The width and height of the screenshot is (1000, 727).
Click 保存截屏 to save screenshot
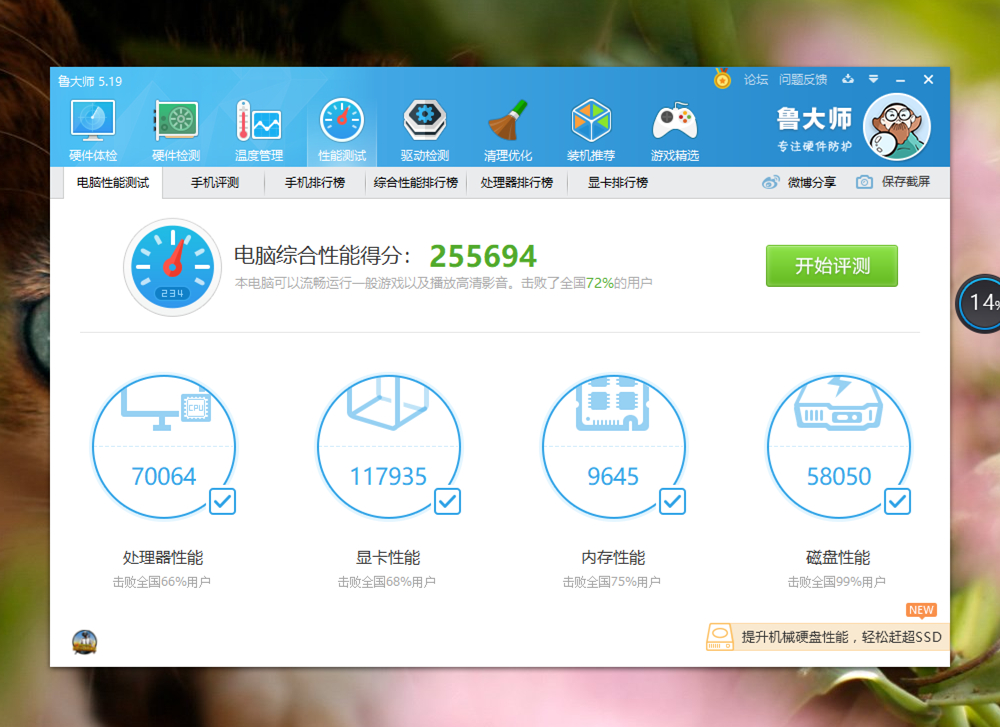coord(893,182)
